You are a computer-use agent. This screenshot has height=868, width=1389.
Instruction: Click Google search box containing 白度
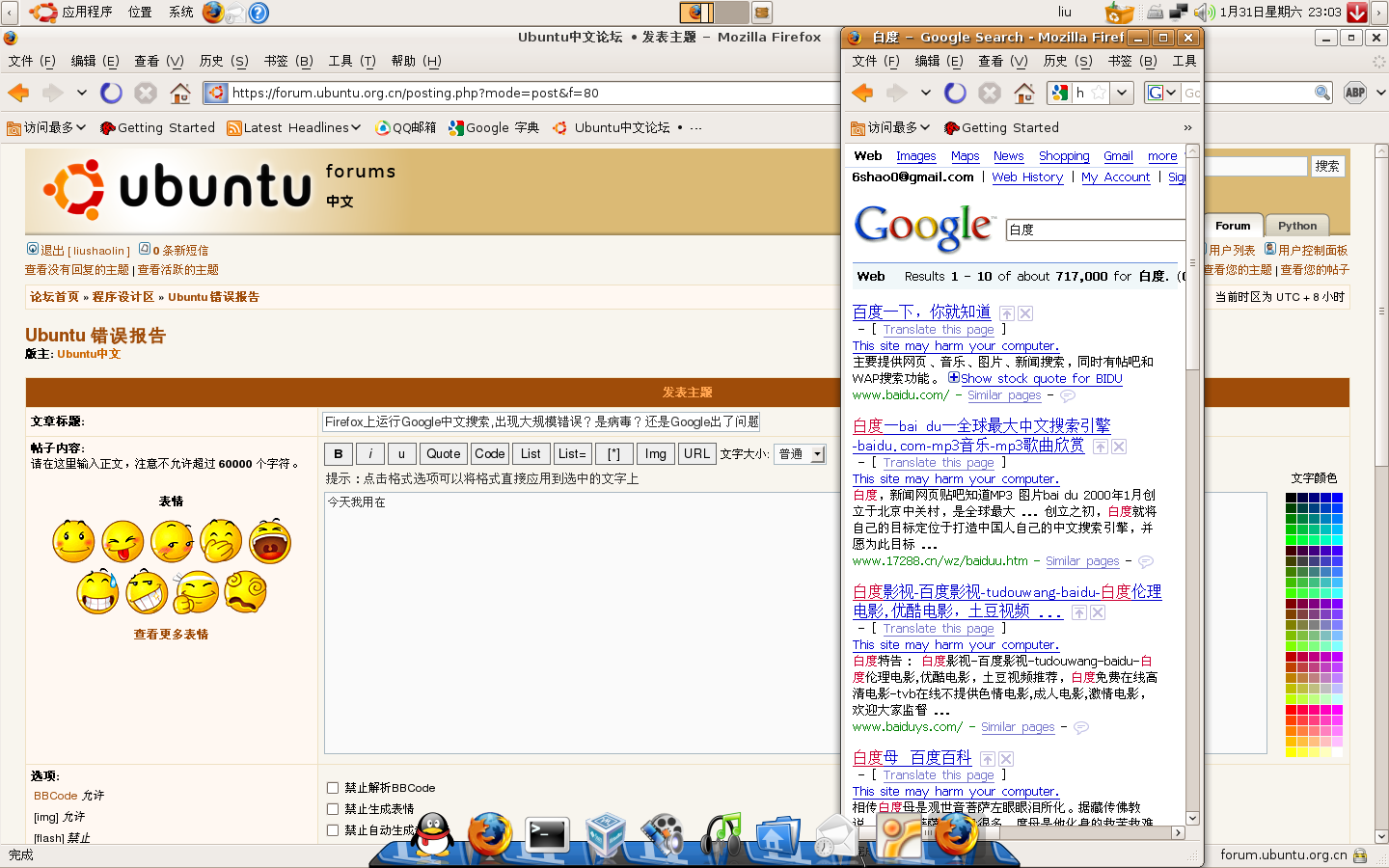point(1095,230)
